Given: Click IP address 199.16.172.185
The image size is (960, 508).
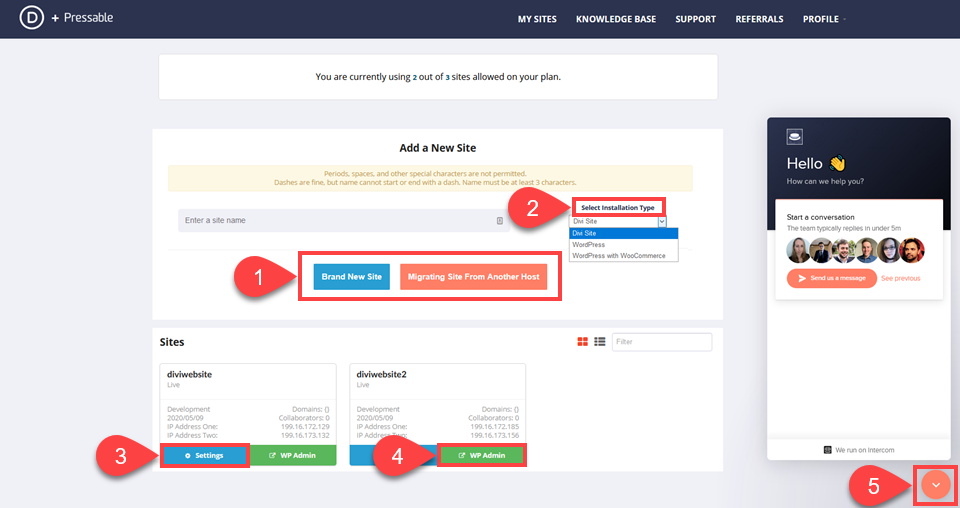Looking at the screenshot, I should point(494,427).
